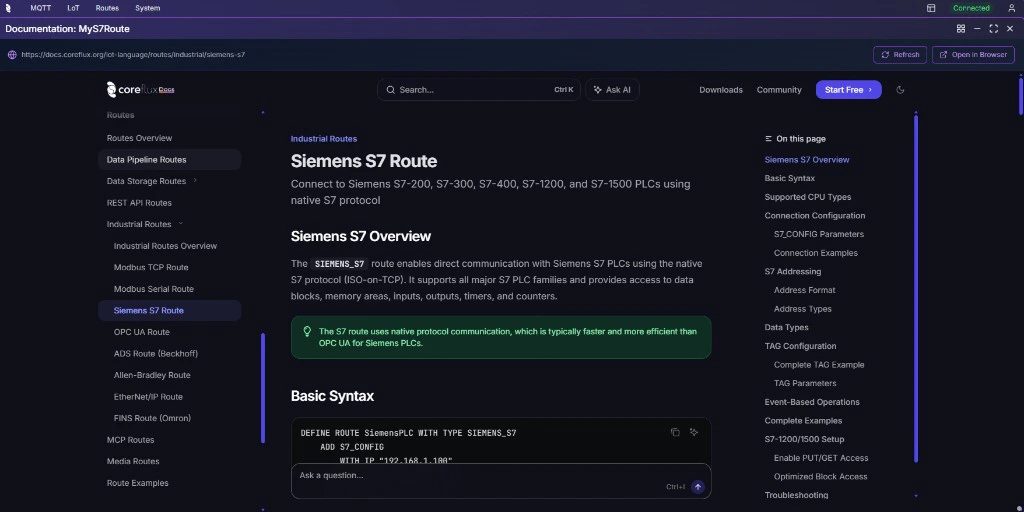The height and width of the screenshot is (512, 1024).
Task: Open the Routes menu
Action: [x=107, y=8]
